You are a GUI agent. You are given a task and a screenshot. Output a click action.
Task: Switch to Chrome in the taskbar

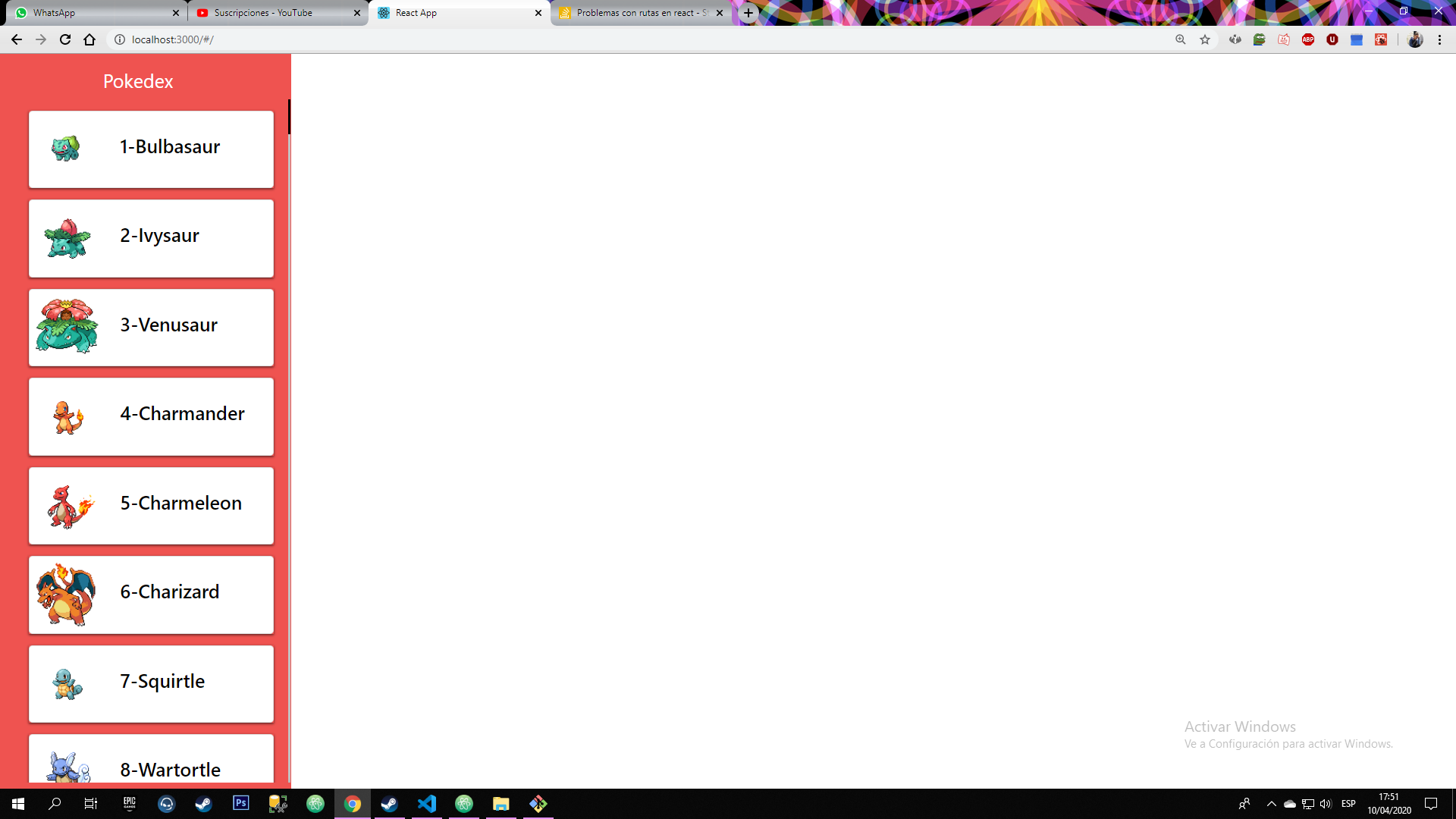click(x=353, y=804)
